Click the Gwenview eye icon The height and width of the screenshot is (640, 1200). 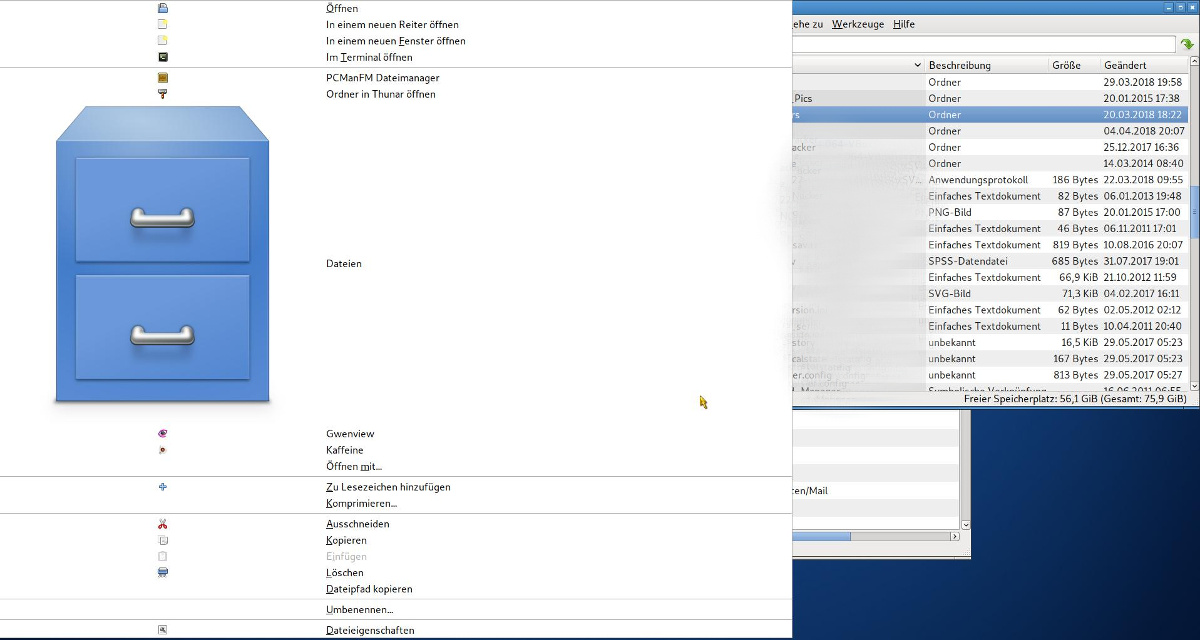pos(163,434)
